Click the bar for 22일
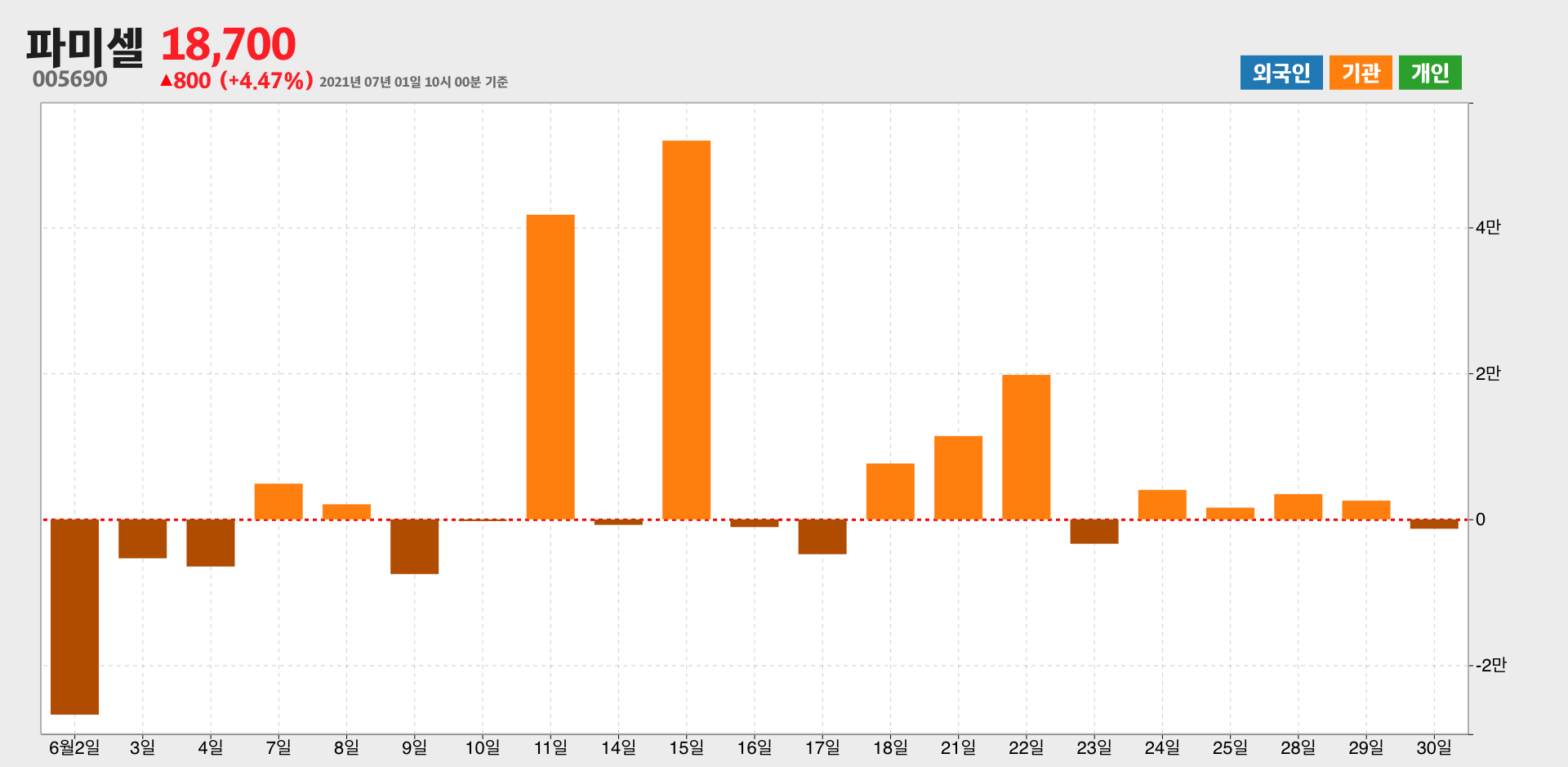The image size is (1568, 767). click(1027, 447)
